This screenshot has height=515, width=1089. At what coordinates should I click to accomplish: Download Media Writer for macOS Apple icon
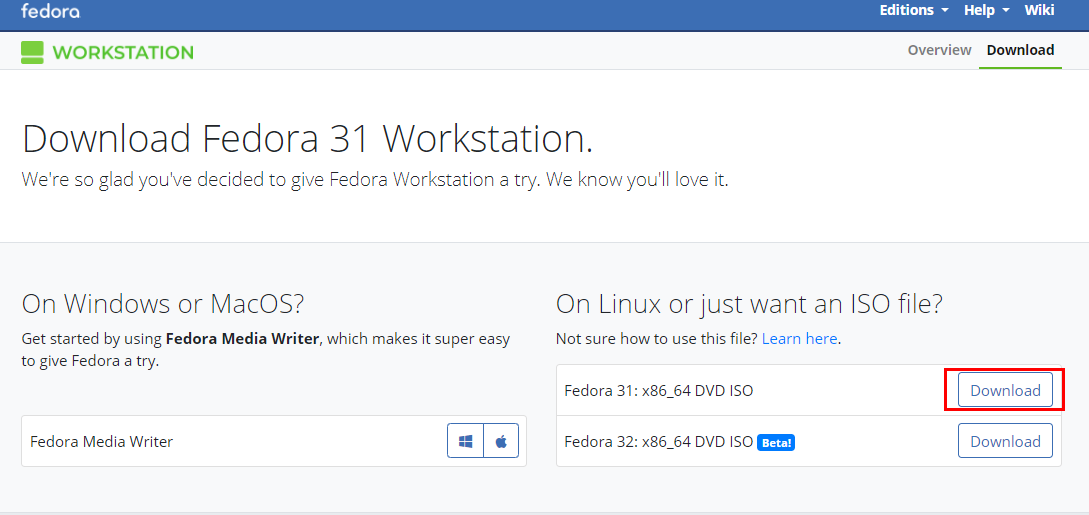[x=501, y=441]
